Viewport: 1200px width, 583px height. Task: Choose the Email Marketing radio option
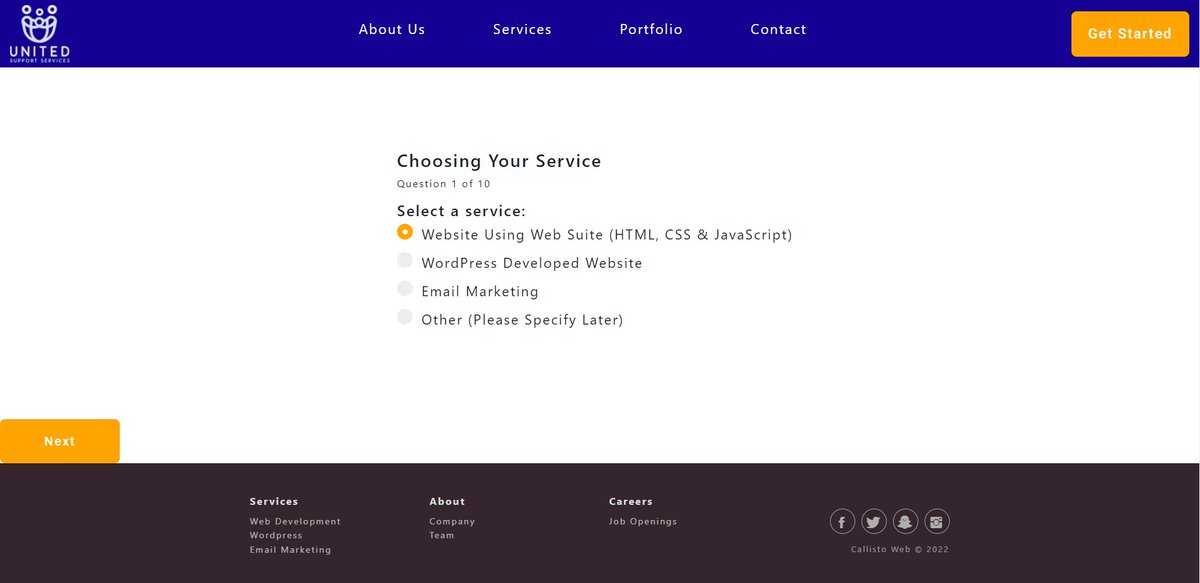405,288
